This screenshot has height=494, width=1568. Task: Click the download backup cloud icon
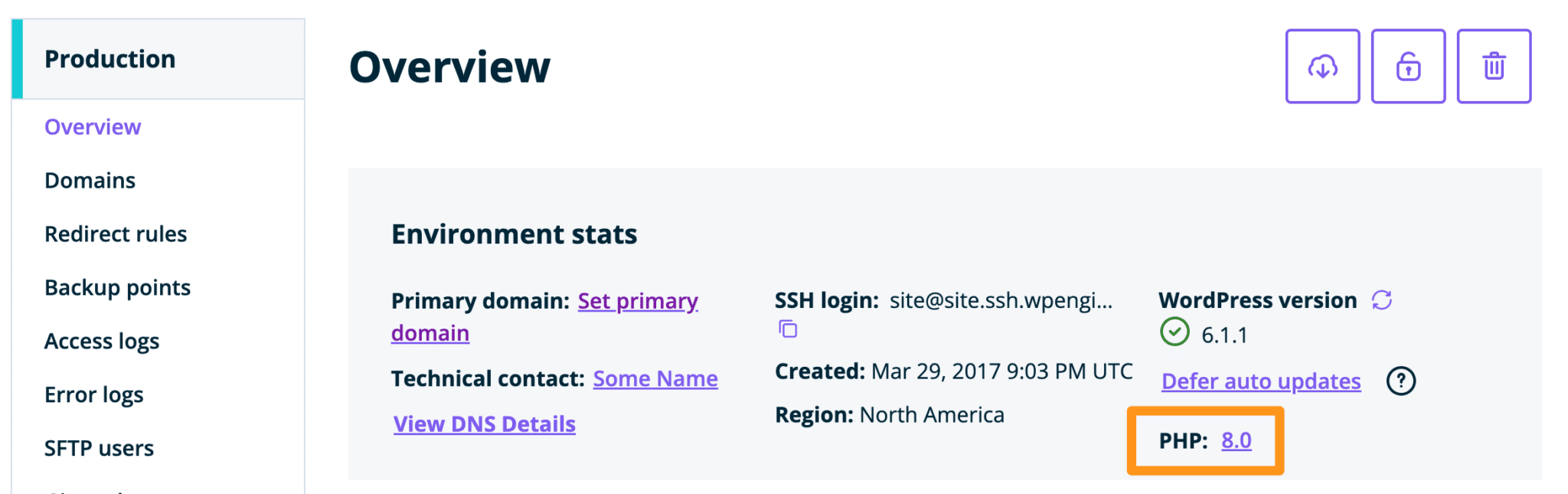(x=1322, y=67)
